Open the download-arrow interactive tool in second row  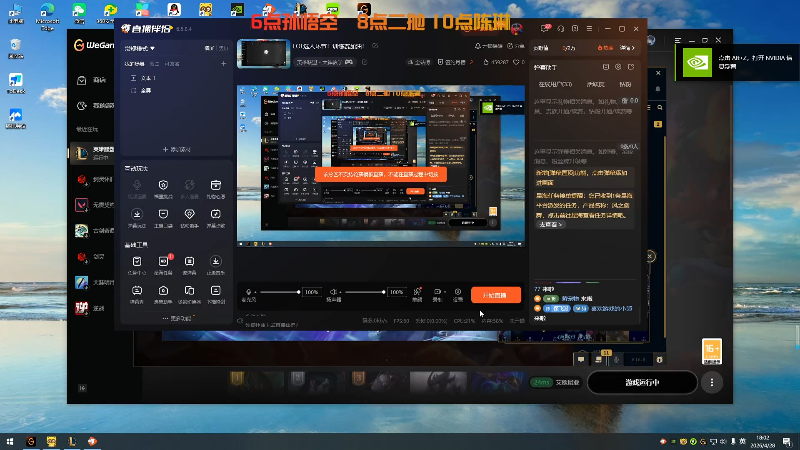[x=137, y=216]
